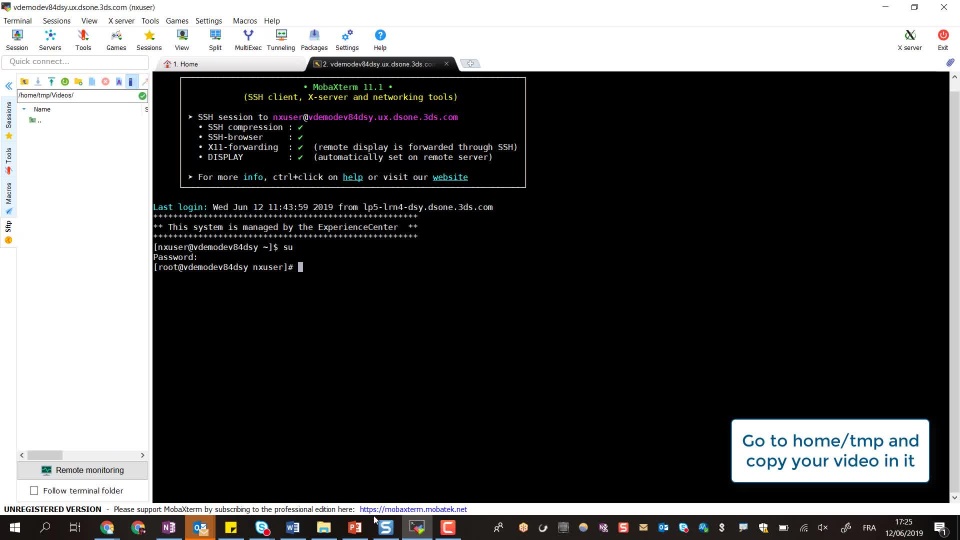
Task: Open the Terminal menu
Action: click(18, 21)
